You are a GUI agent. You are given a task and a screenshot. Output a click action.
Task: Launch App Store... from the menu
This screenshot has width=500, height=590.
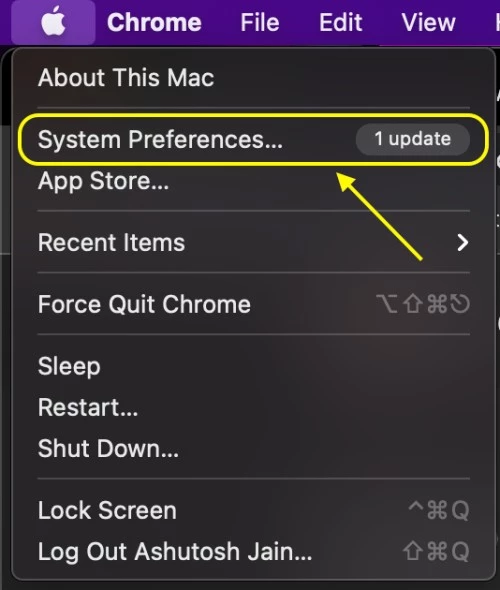coord(254,181)
